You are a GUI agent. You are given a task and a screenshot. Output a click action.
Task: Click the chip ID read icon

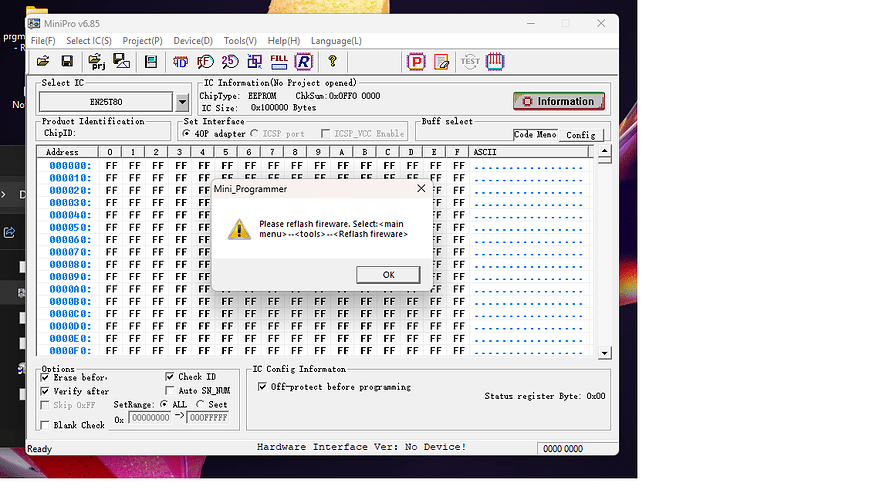(x=180, y=61)
